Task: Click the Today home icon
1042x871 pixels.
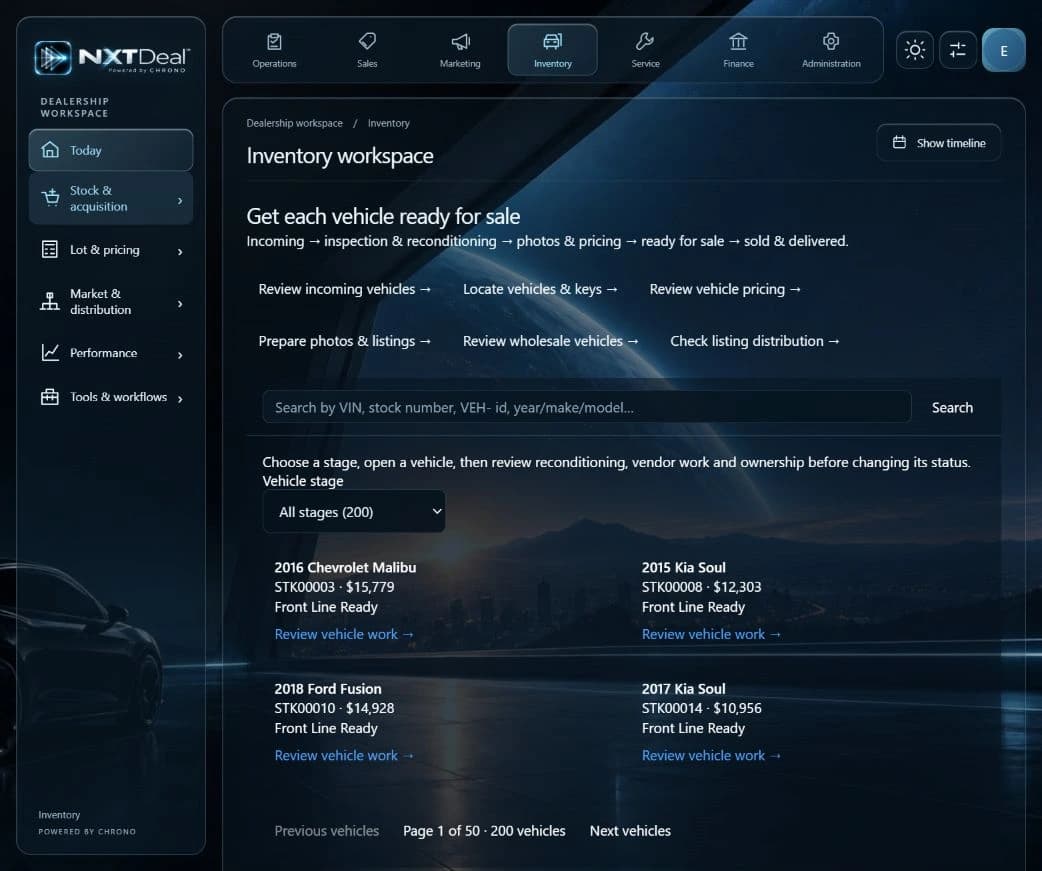Action: [x=50, y=149]
